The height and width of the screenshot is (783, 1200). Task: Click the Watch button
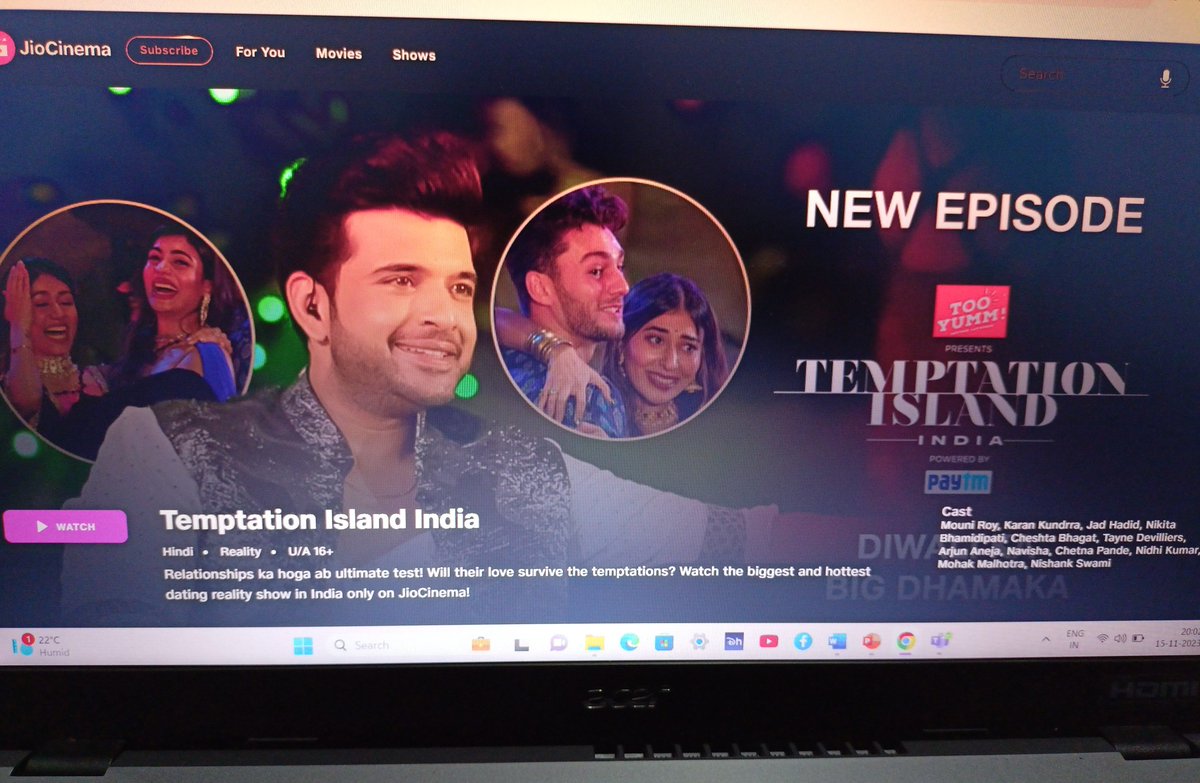click(x=66, y=526)
